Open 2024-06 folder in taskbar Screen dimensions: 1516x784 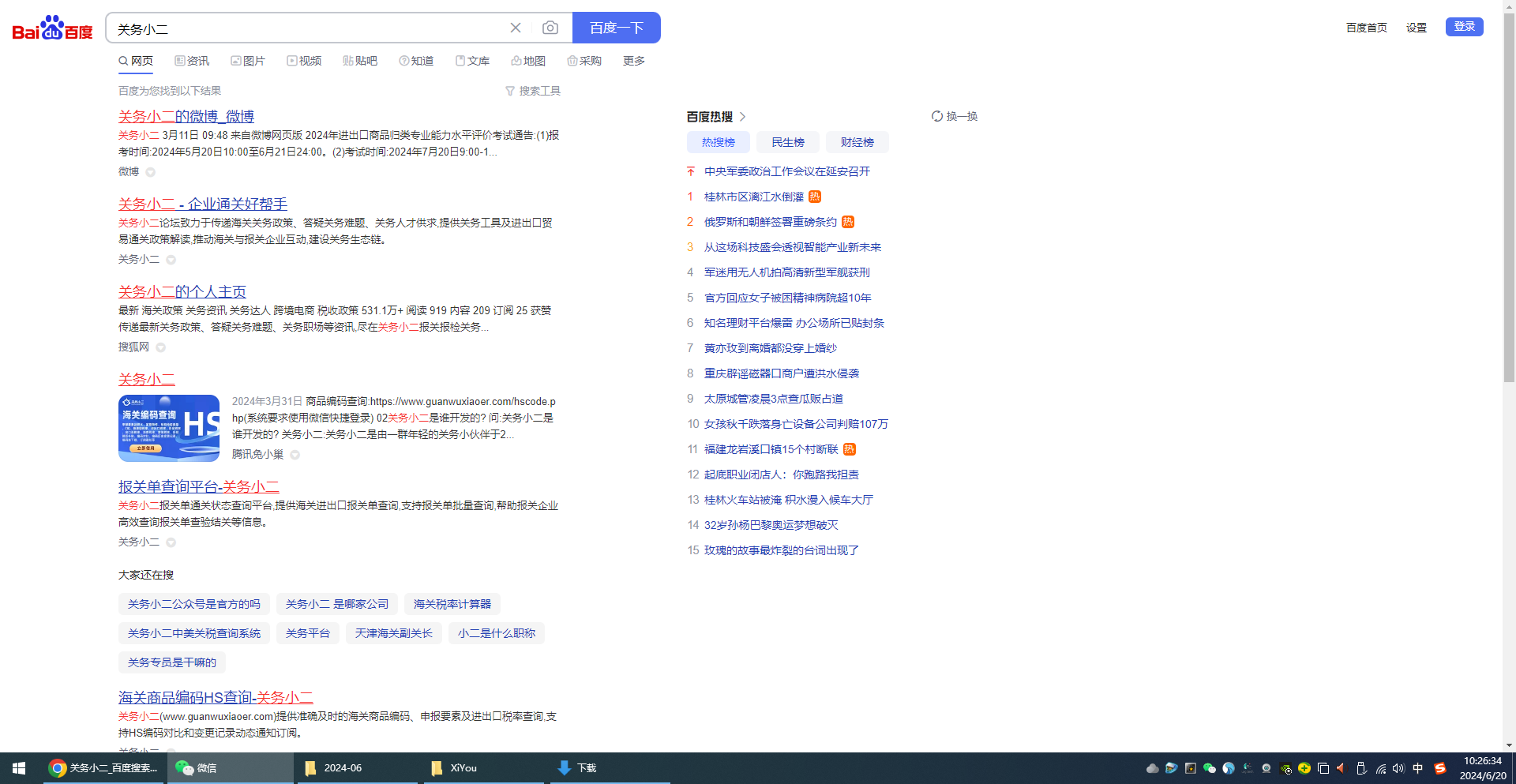click(357, 768)
